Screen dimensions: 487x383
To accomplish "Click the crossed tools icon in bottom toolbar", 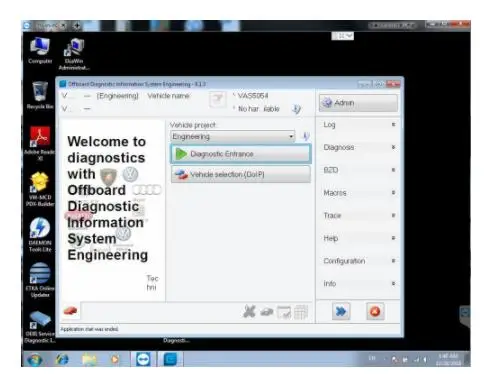I will click(x=249, y=312).
